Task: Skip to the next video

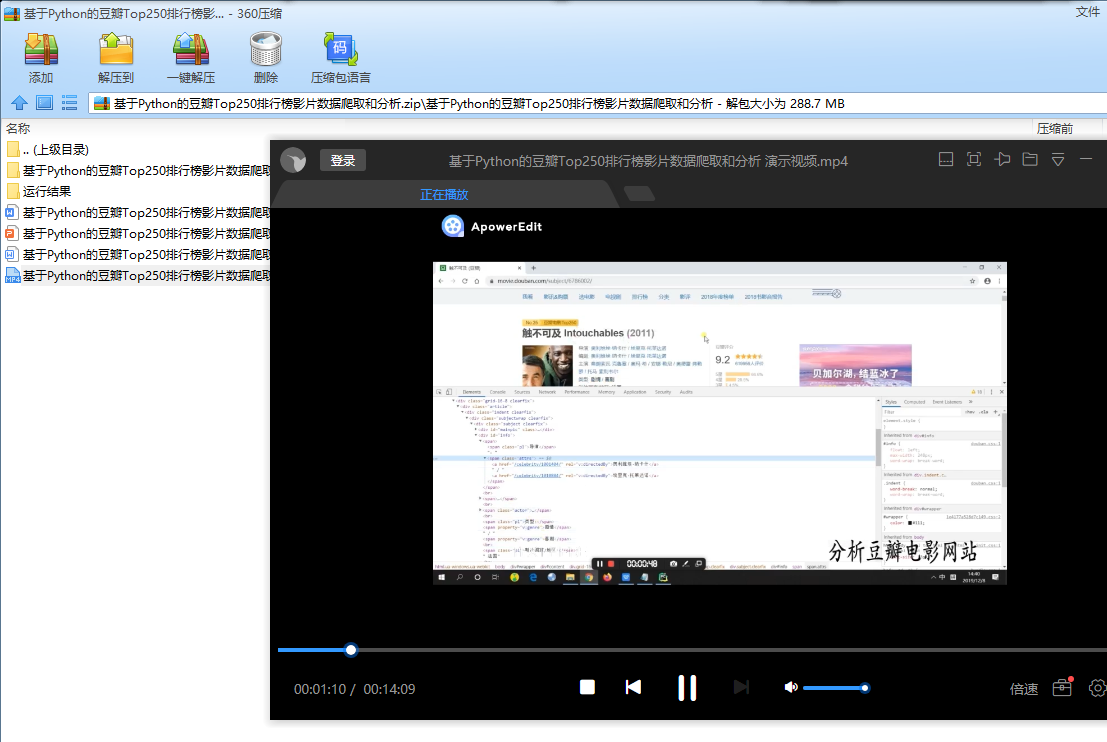Action: tap(741, 687)
